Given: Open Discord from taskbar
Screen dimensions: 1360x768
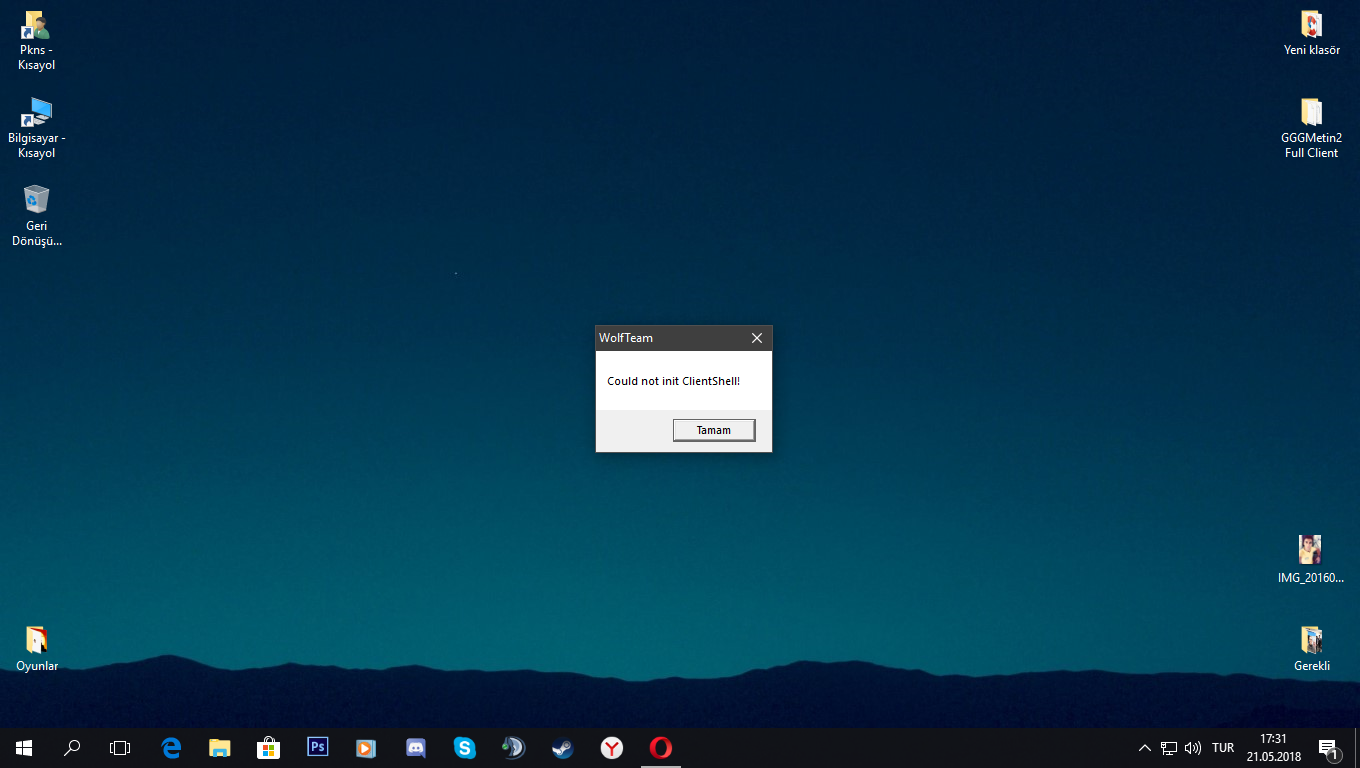Looking at the screenshot, I should (416, 748).
